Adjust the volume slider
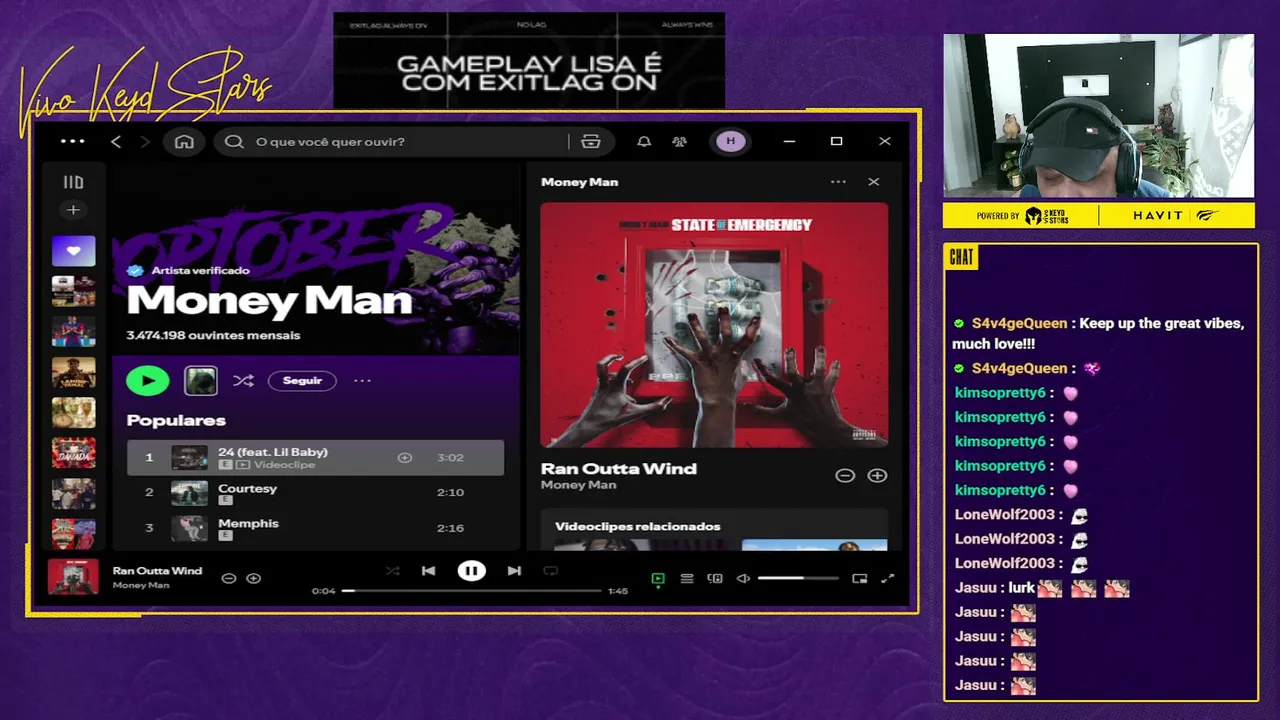The width and height of the screenshot is (1280, 720). [798, 578]
